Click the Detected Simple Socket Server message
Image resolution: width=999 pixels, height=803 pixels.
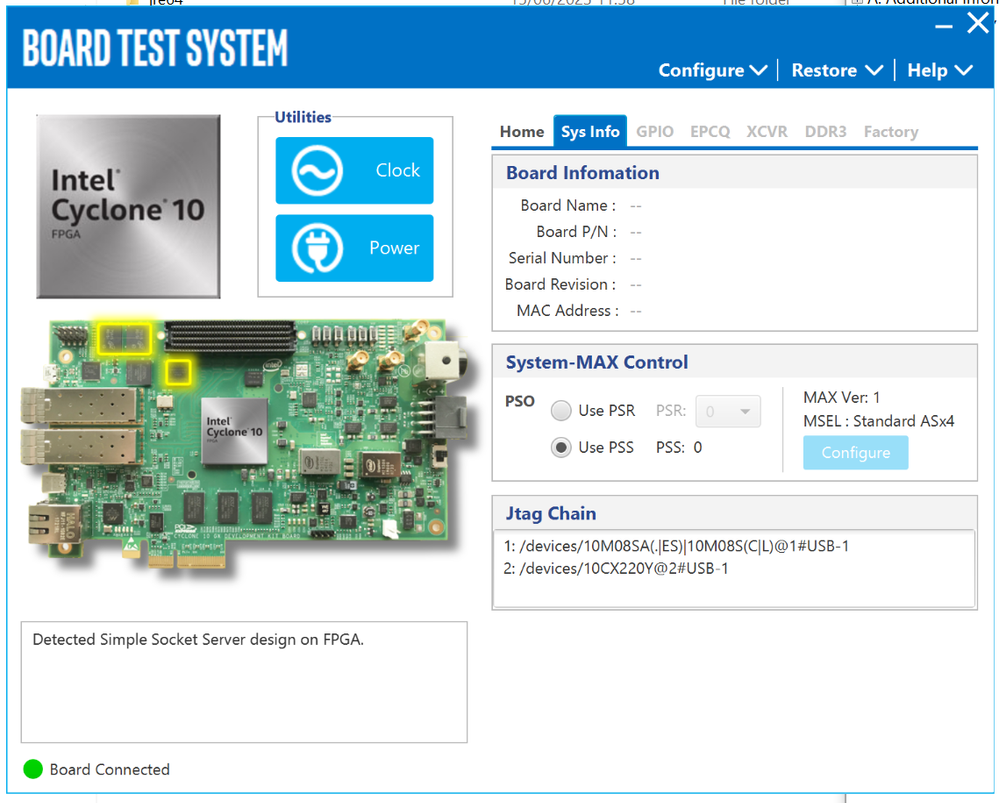tap(198, 640)
